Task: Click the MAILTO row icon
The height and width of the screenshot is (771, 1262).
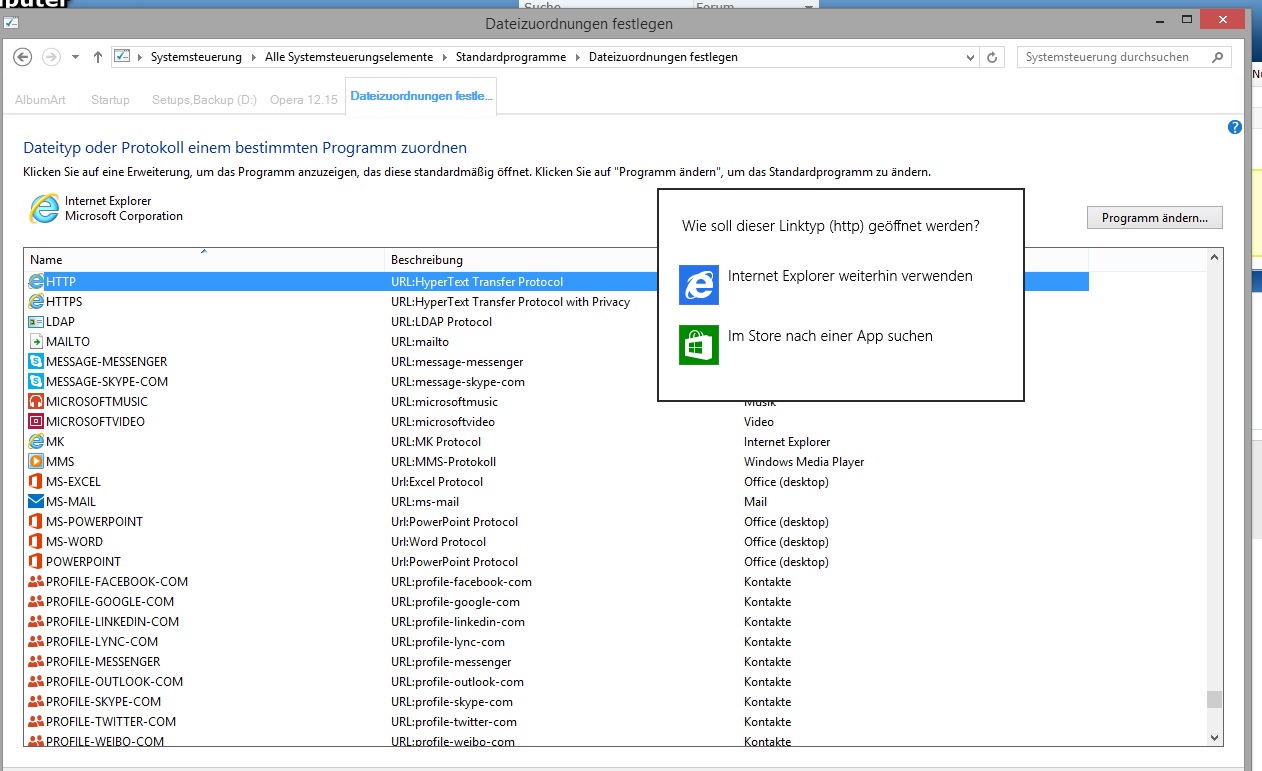Action: 36,342
